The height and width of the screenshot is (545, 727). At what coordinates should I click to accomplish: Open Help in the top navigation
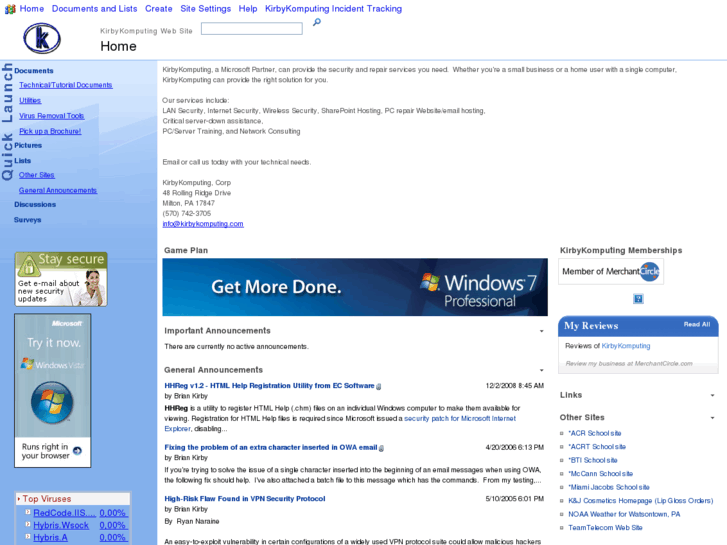click(x=248, y=9)
